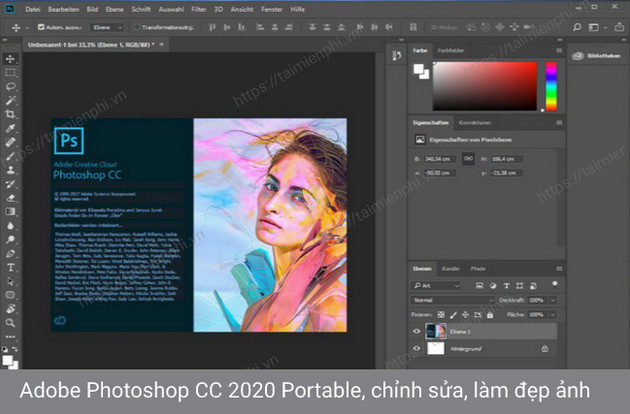Click the search magnifier in options bar

coord(577,27)
